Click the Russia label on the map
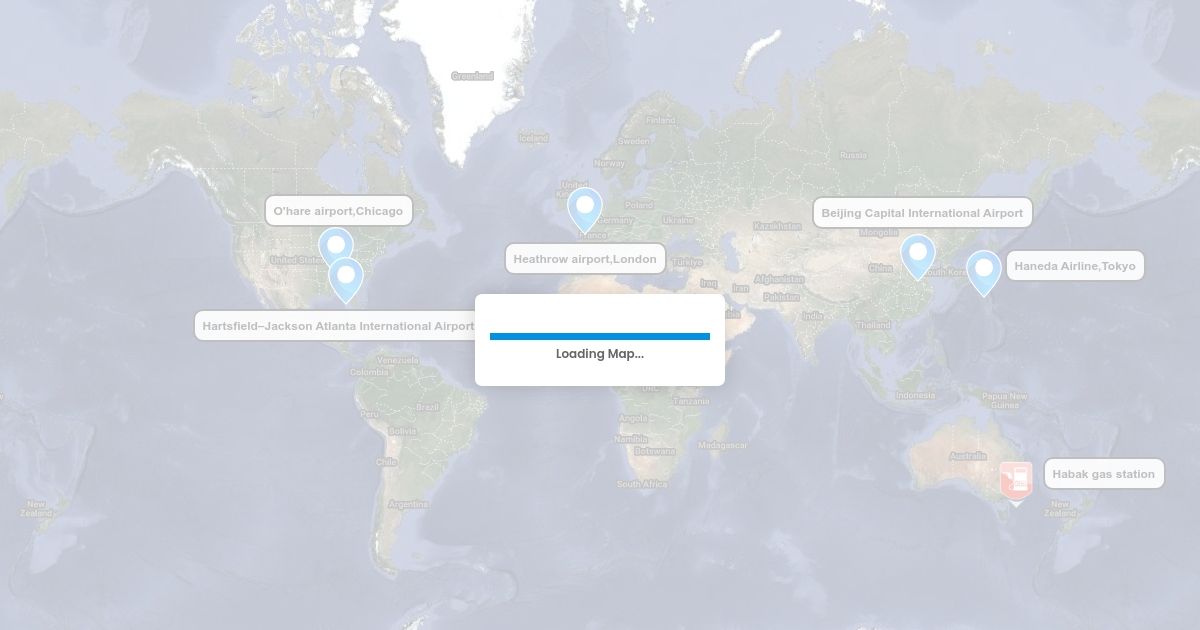This screenshot has width=1200, height=630. pyautogui.click(x=853, y=155)
